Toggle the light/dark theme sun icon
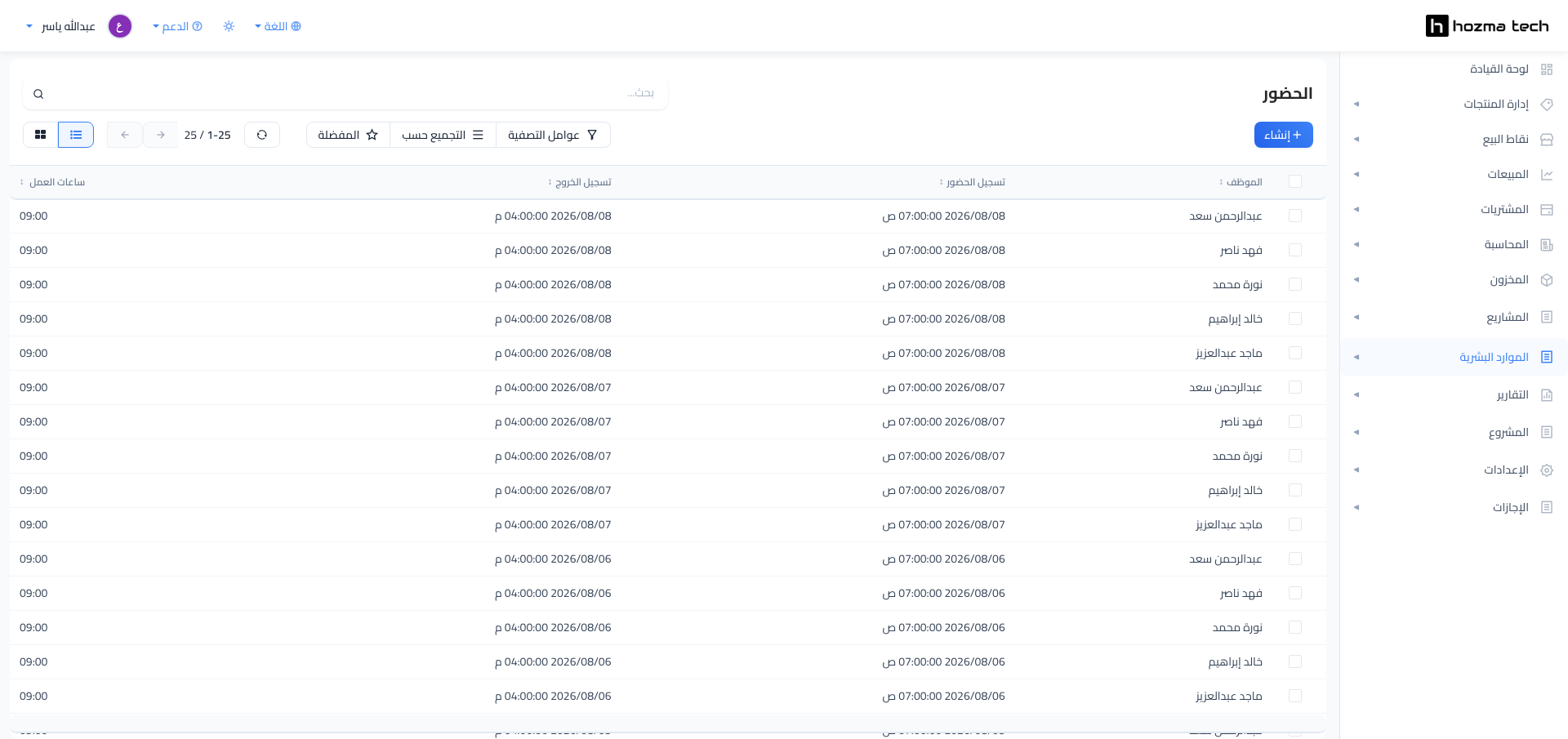1568x739 pixels. 229,26
